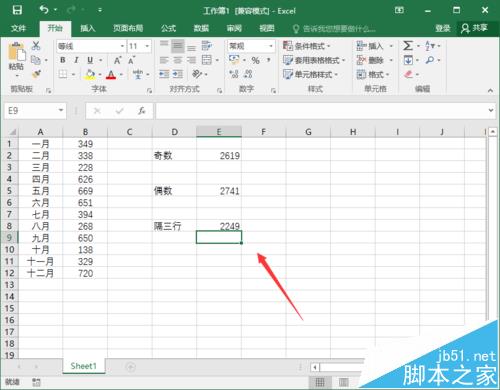
Task: Open the font name combo box
Action: (91, 46)
